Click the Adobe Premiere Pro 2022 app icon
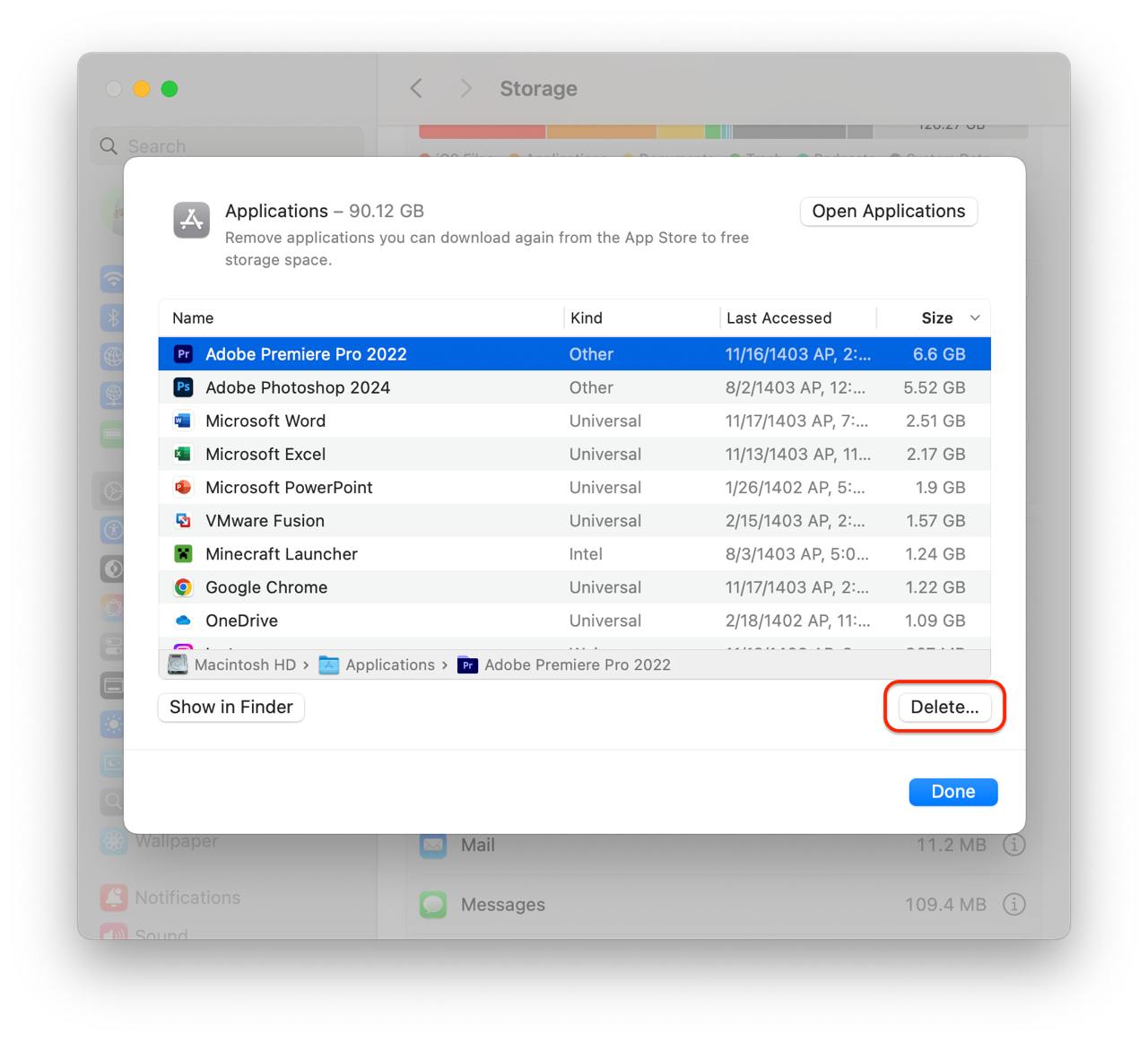This screenshot has width=1148, height=1042. (183, 354)
